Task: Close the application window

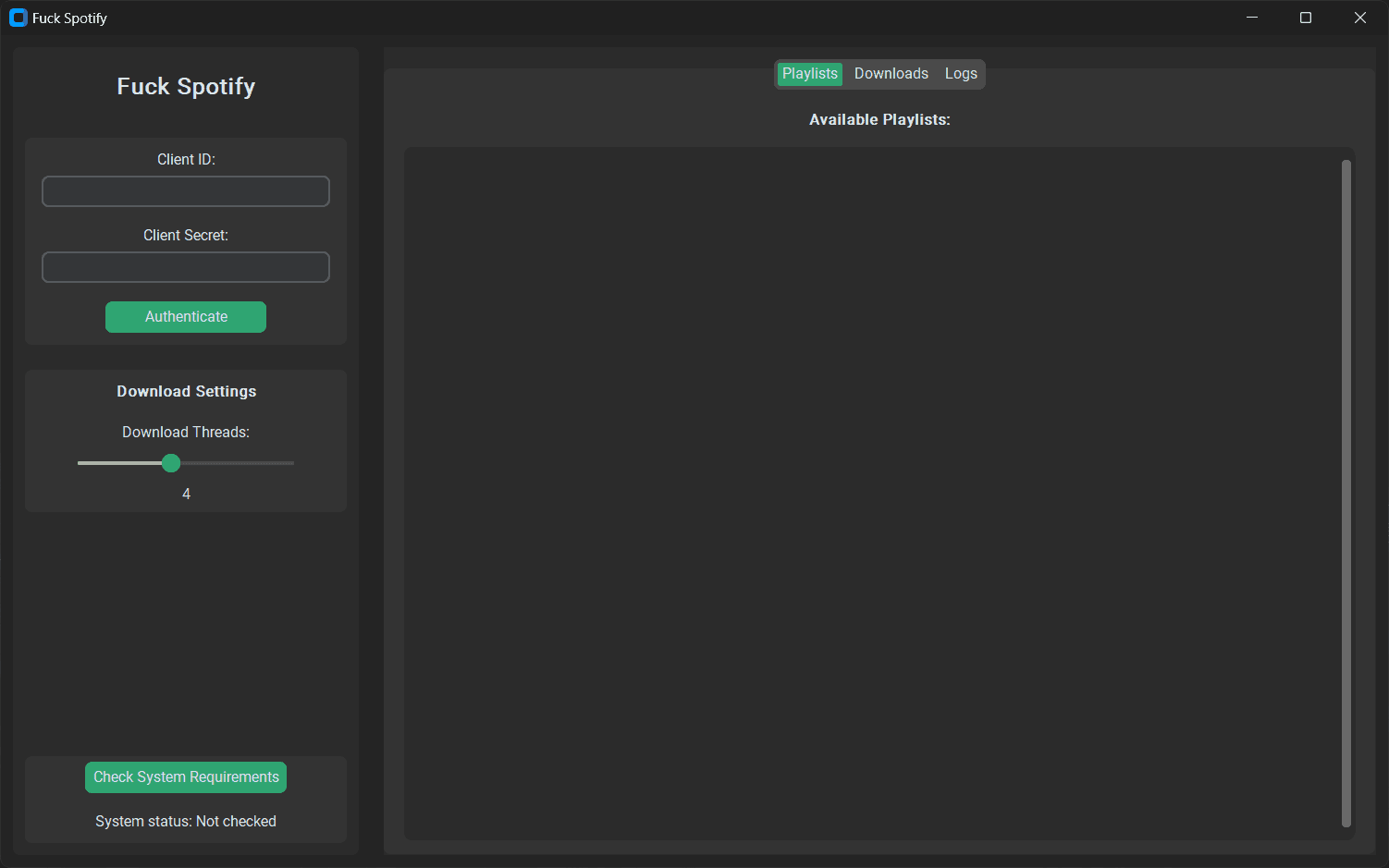Action: pyautogui.click(x=1360, y=18)
